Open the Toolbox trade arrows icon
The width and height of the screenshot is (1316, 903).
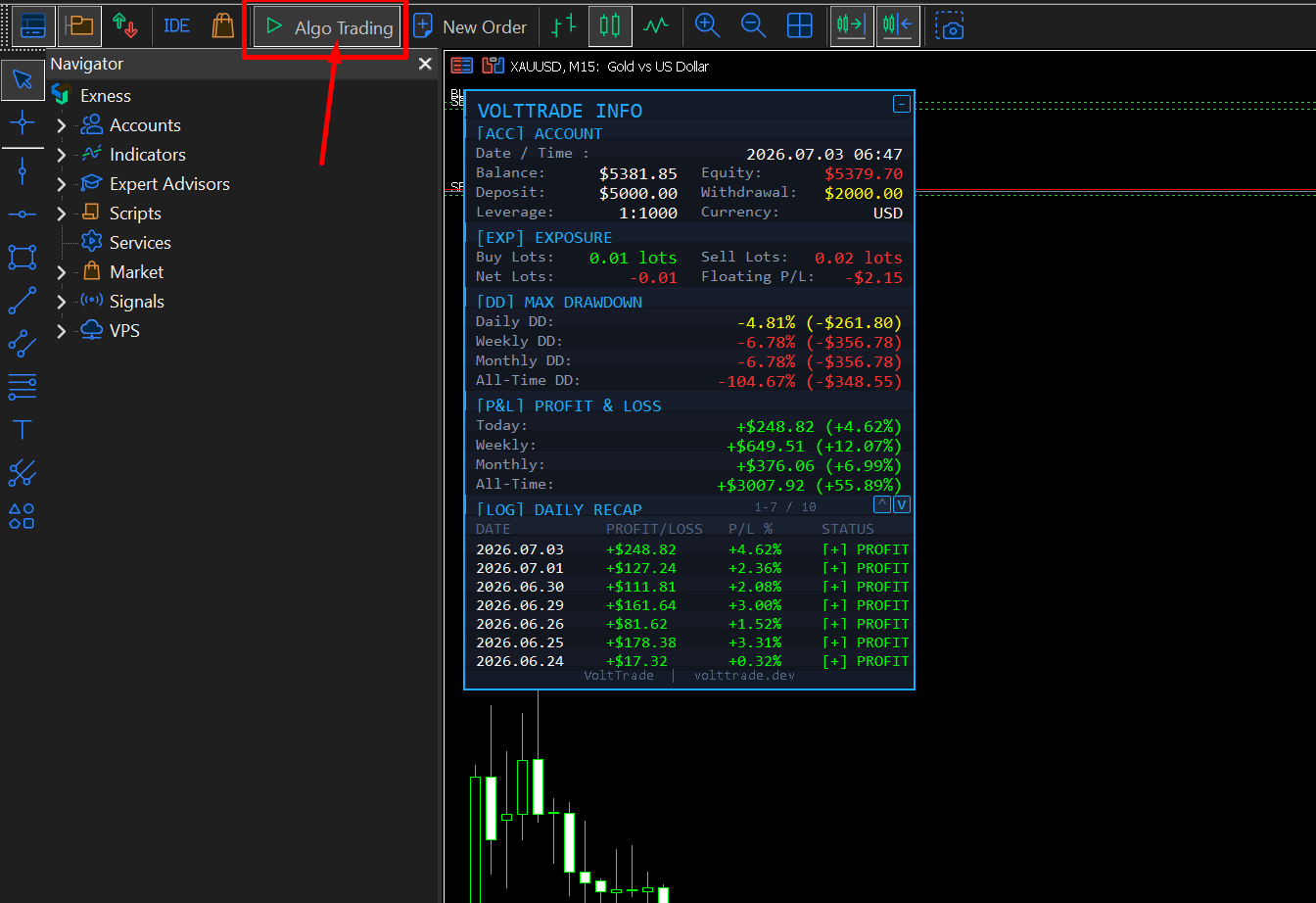coord(124,26)
